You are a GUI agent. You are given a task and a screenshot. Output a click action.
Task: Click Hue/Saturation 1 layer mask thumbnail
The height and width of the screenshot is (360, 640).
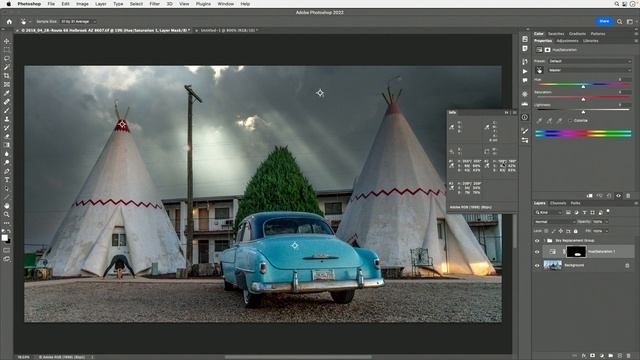click(577, 252)
